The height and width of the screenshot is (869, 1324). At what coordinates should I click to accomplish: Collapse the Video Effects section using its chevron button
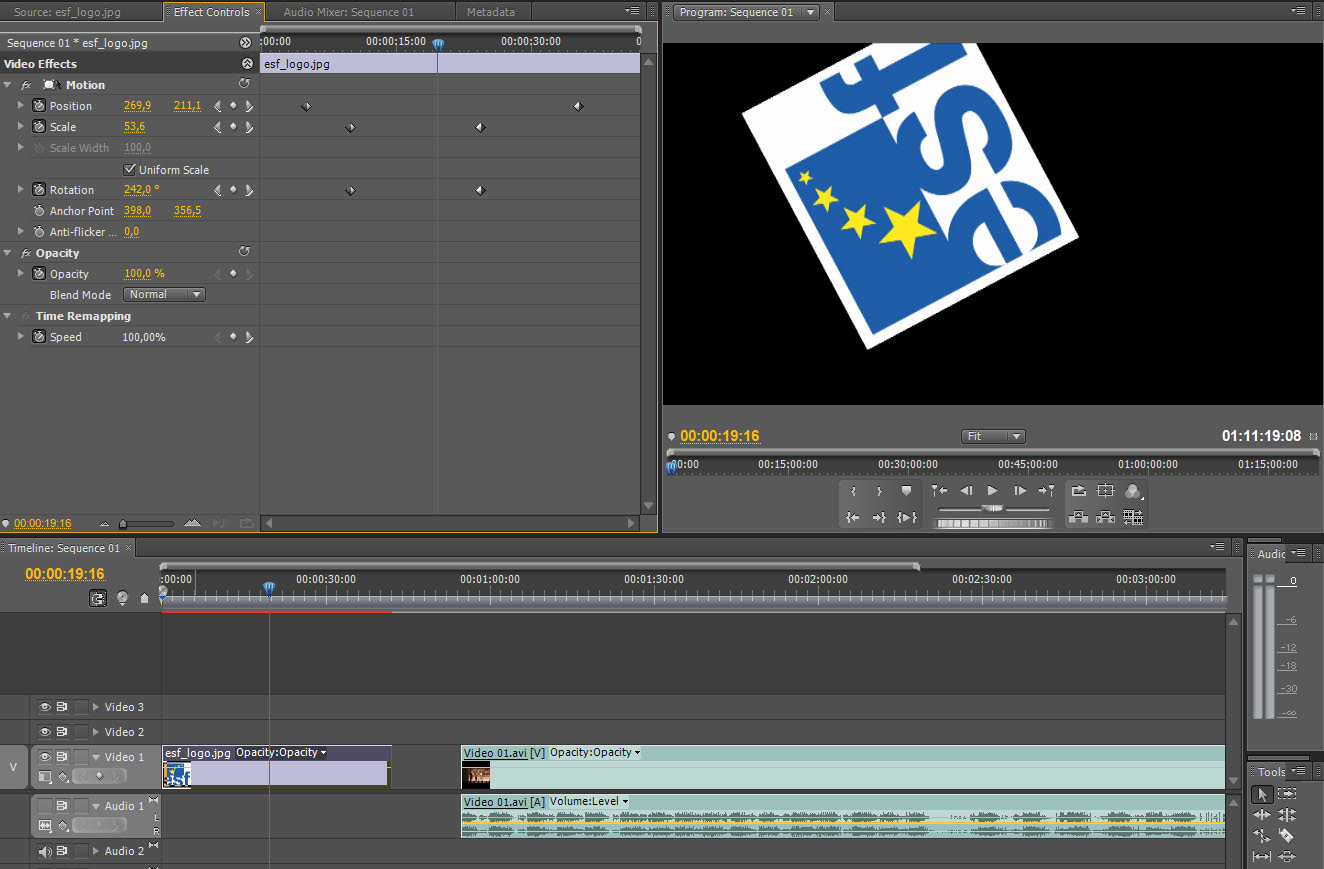pos(247,63)
